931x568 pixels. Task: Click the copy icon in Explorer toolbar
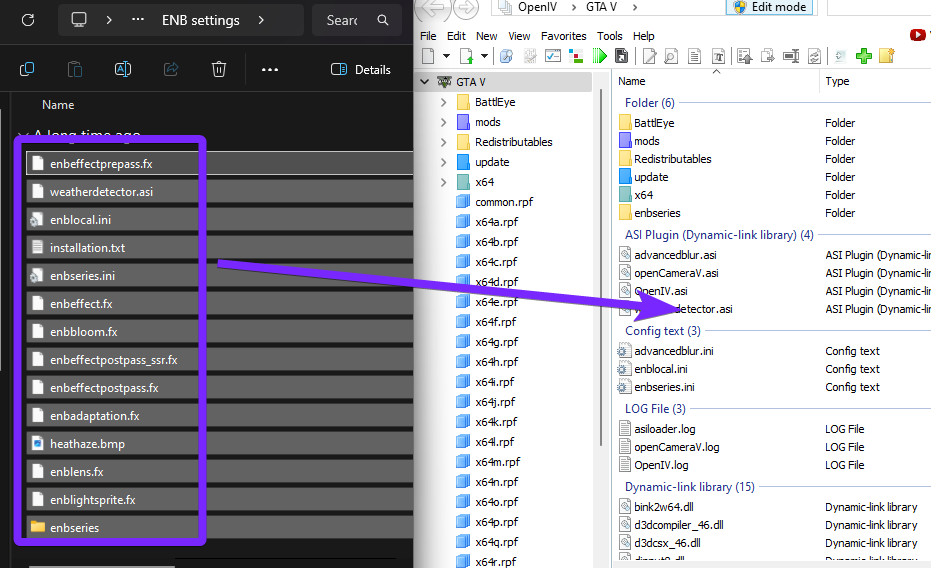(x=27, y=69)
